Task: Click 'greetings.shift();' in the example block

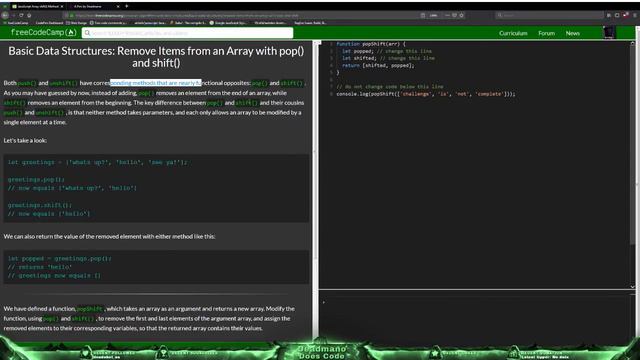Action: point(40,205)
